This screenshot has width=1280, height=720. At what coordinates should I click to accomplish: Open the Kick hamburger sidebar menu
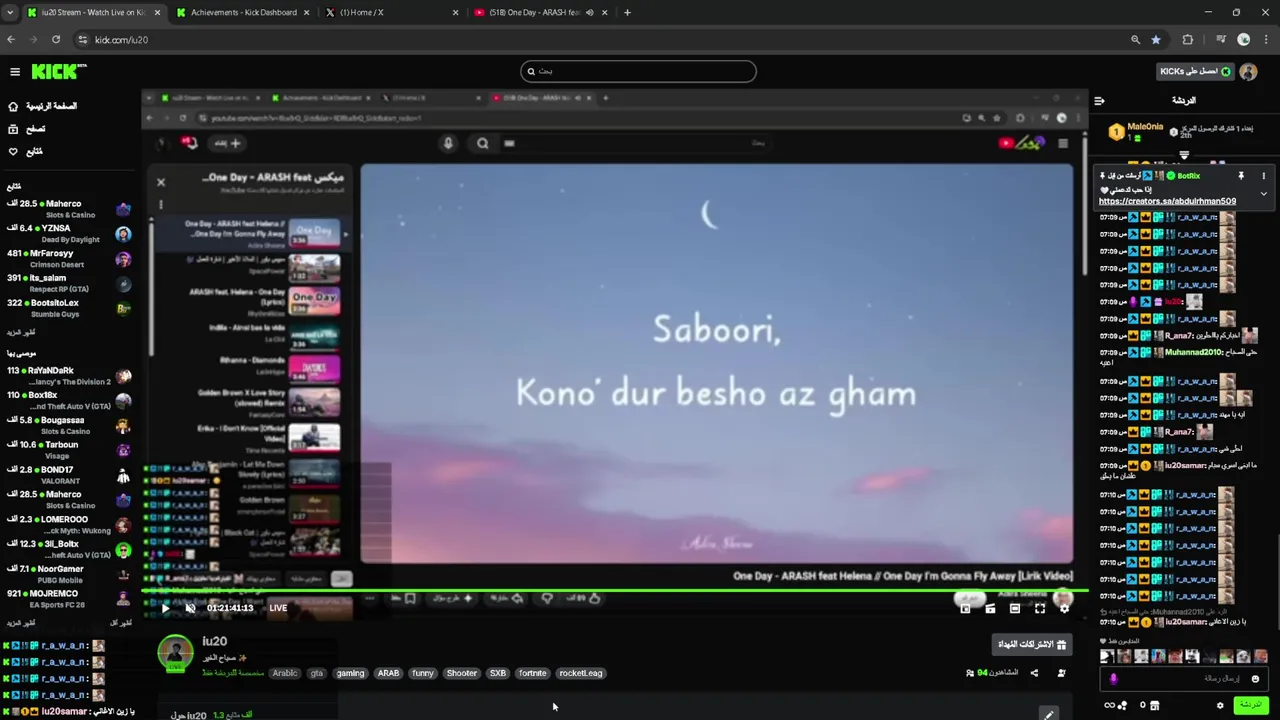pyautogui.click(x=15, y=71)
